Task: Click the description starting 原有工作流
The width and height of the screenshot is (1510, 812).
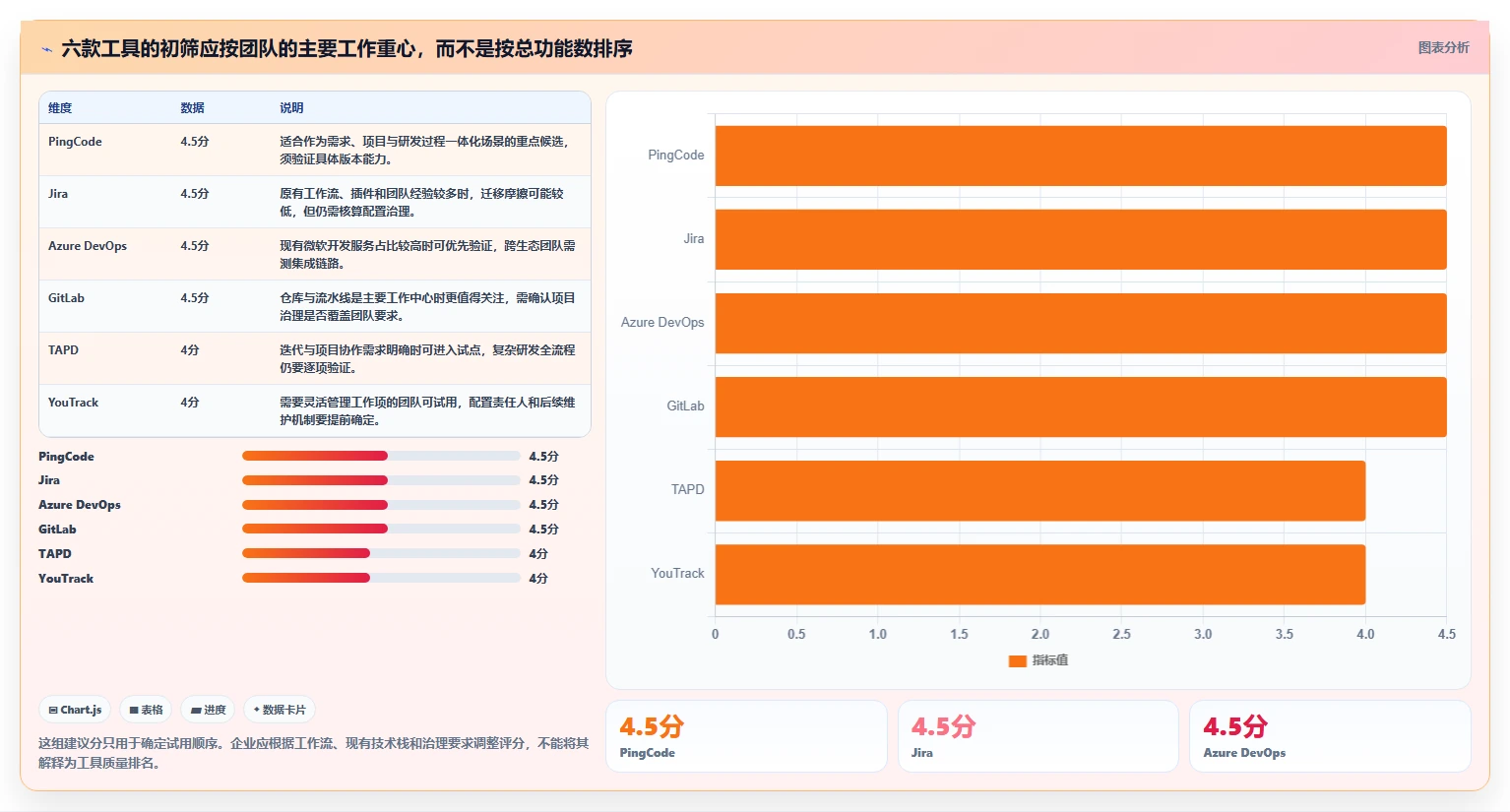Action: click(x=422, y=203)
